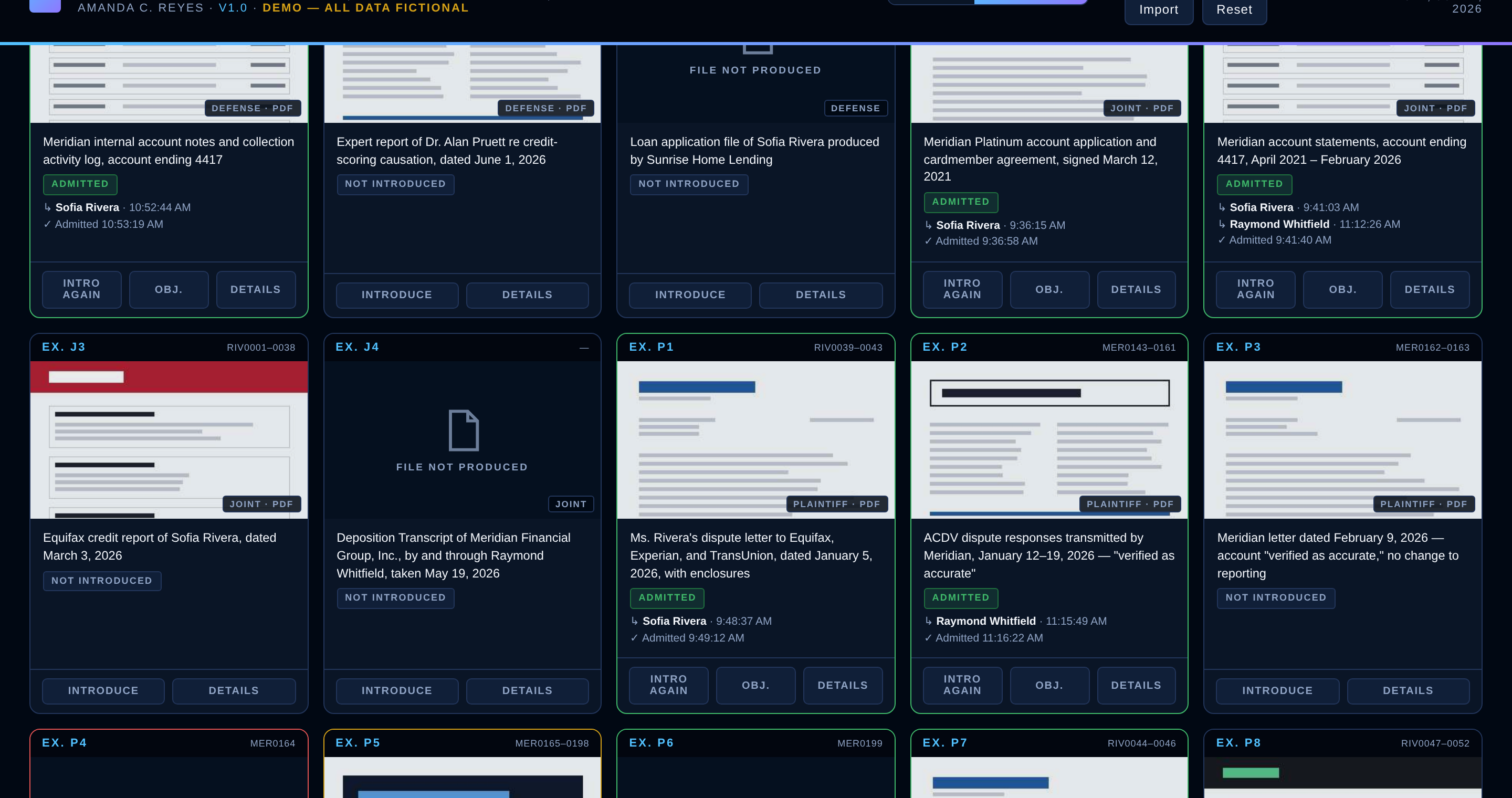This screenshot has width=1512, height=798.
Task: Click 'PLAINTIFF · PDF' tag on Ex. P2
Action: [x=1130, y=504]
